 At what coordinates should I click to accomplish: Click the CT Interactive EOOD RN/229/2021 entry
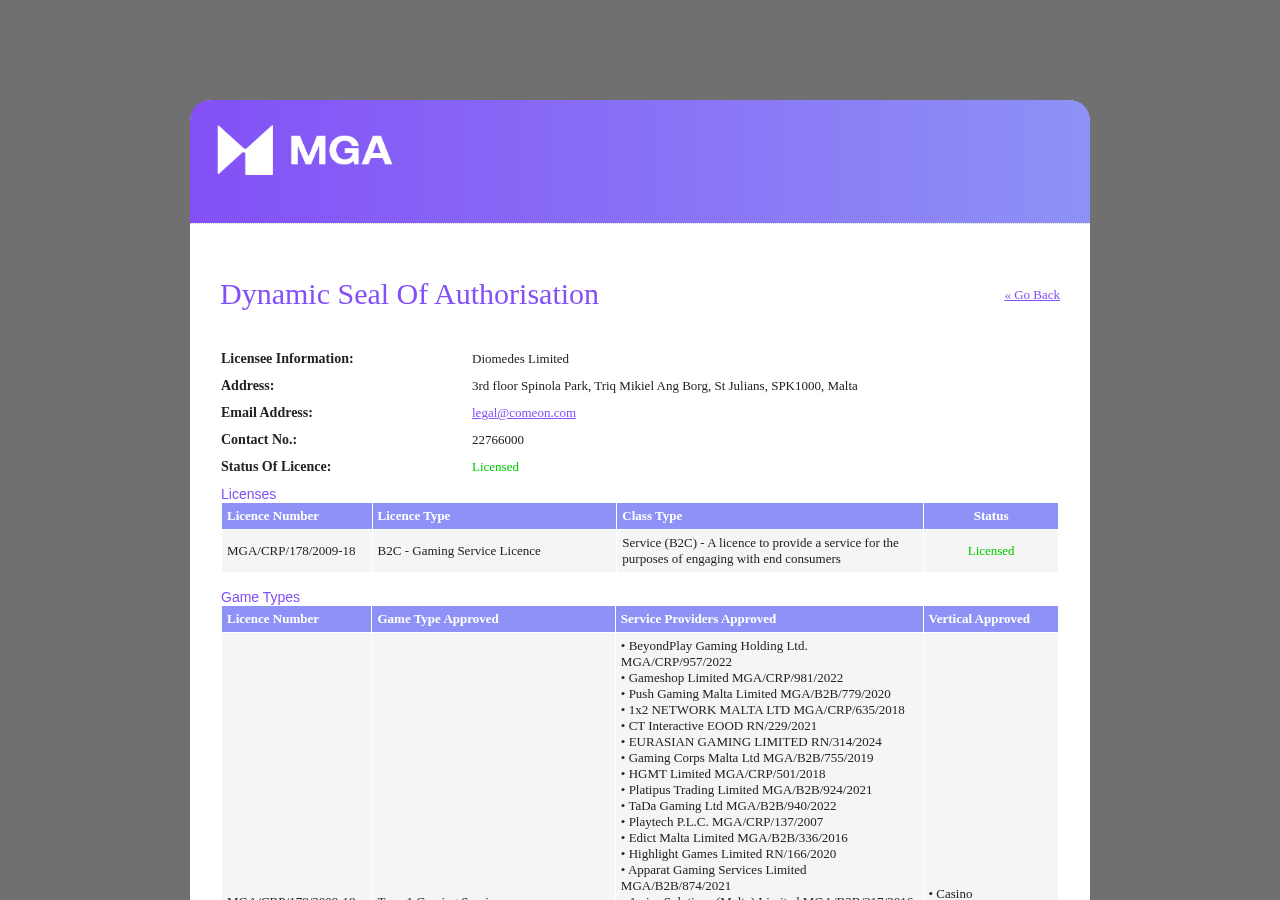[719, 726]
